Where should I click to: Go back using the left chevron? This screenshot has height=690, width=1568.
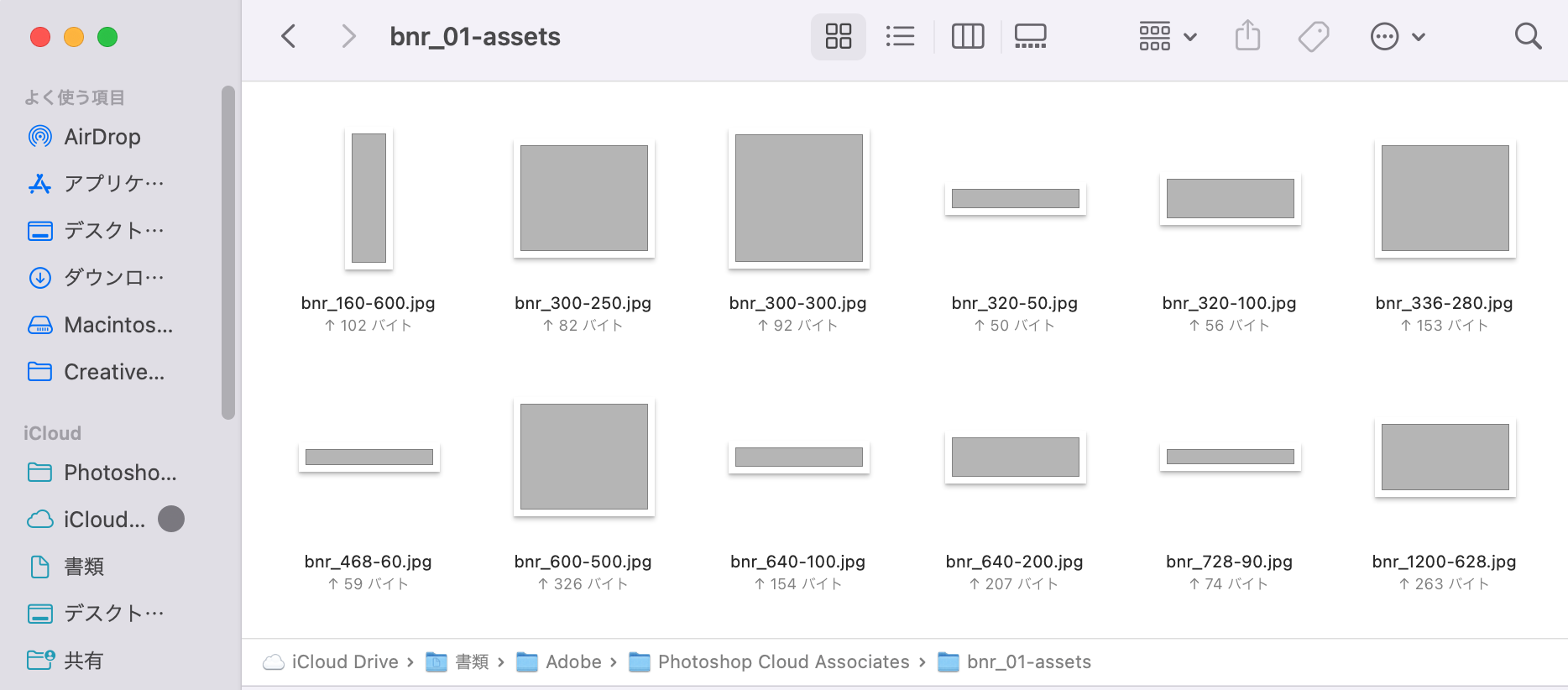click(x=289, y=37)
